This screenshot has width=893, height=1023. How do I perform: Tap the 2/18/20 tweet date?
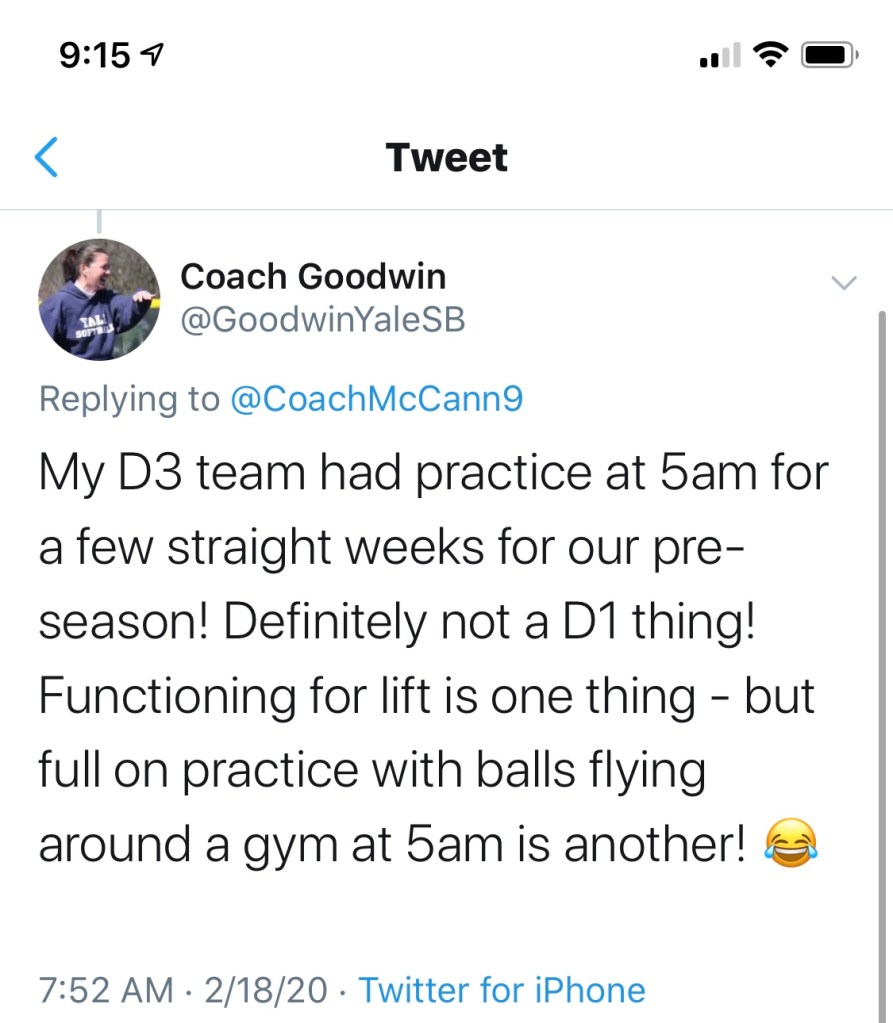(x=265, y=990)
